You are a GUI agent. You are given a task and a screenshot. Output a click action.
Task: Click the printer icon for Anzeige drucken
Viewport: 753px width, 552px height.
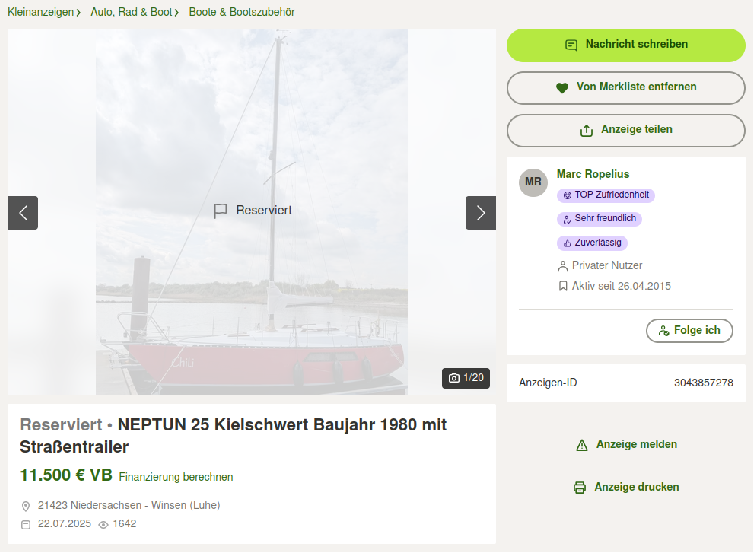(x=580, y=487)
